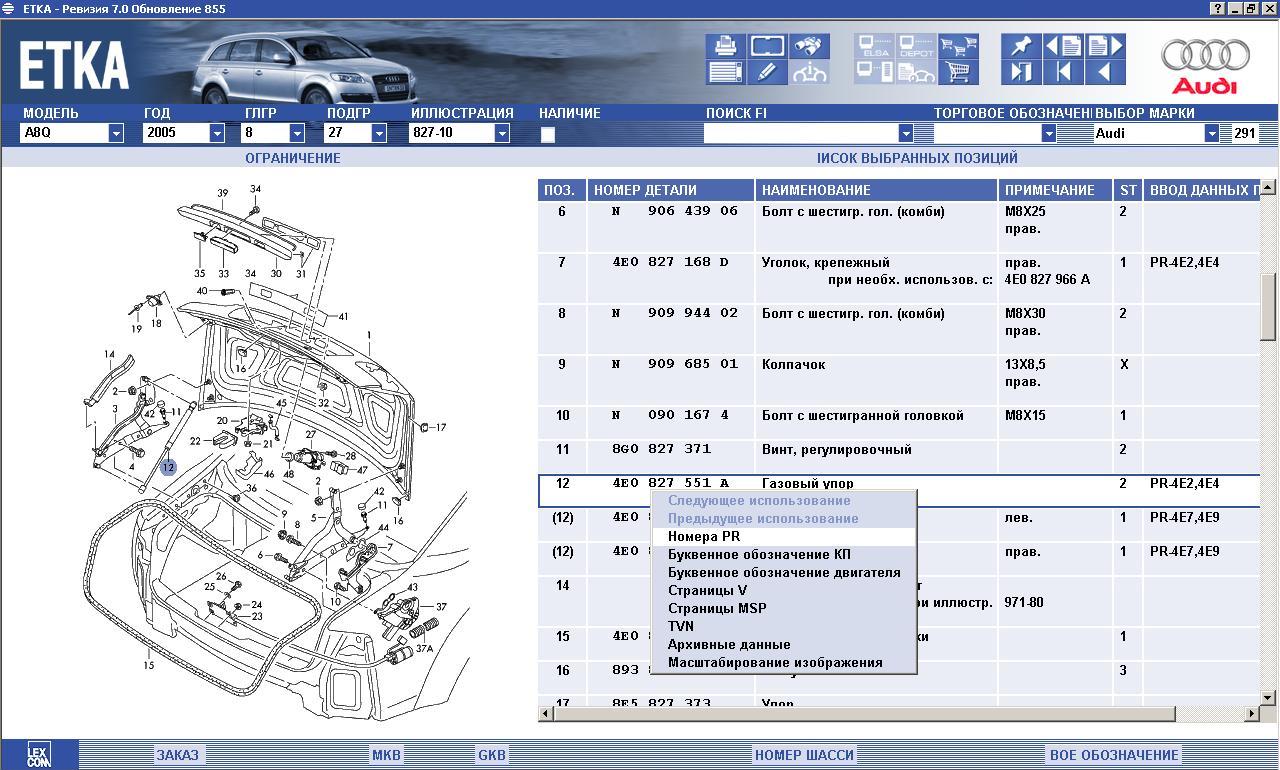
Task: Toggle the НАЛИЧИЕ checkbox
Action: 548,134
